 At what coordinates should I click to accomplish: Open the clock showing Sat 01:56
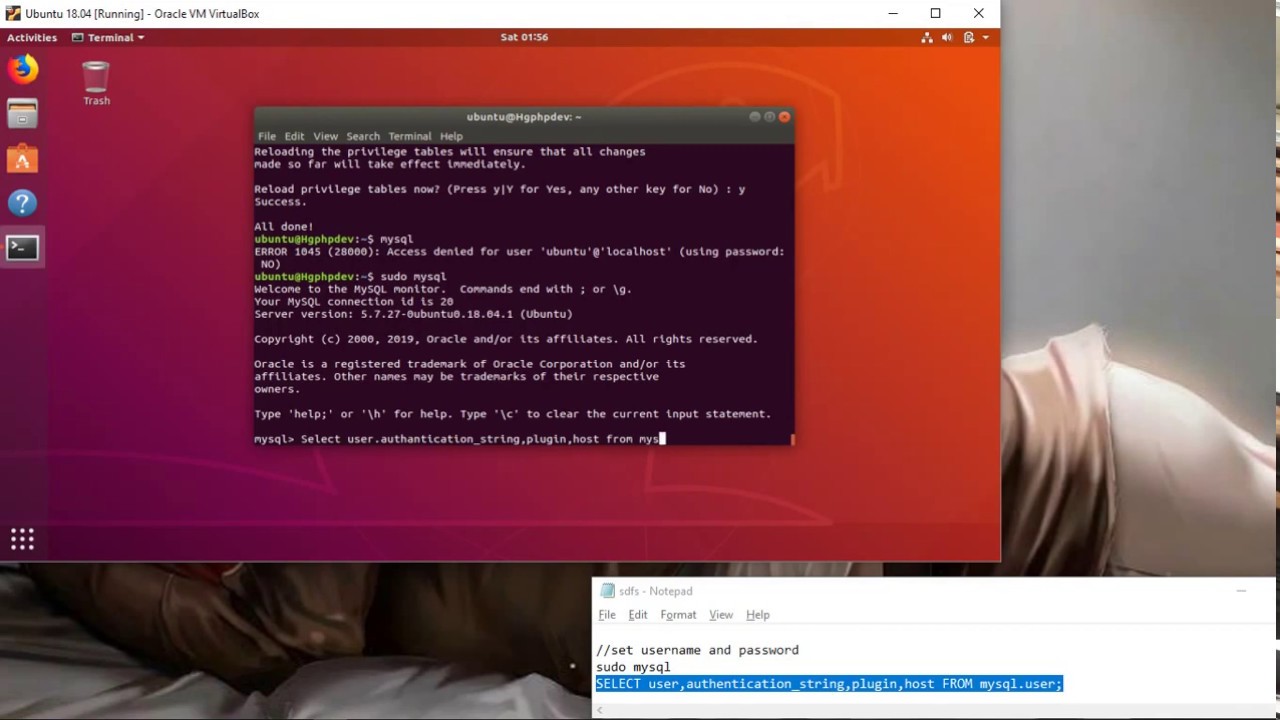[x=524, y=37]
